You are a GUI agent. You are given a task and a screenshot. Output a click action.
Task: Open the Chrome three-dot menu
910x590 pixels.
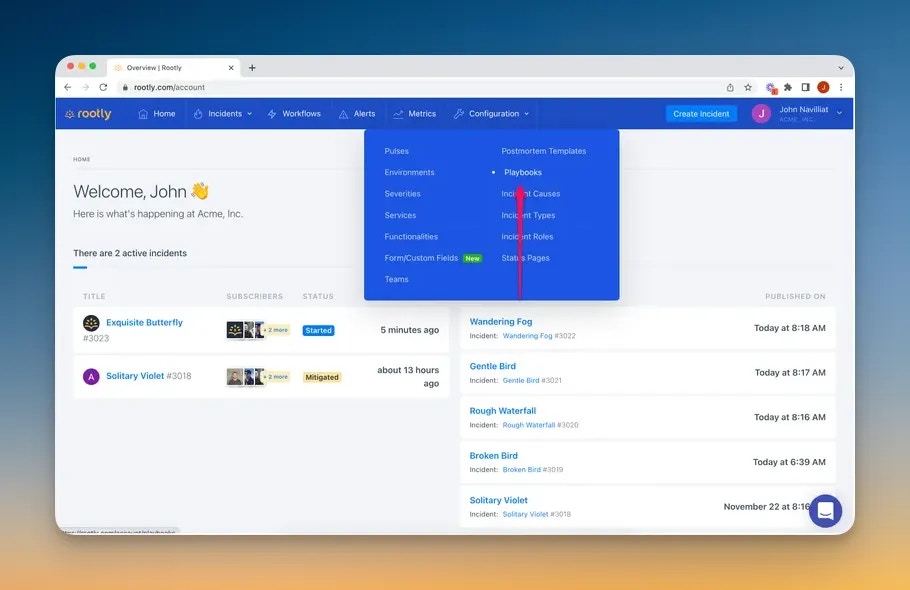841,87
